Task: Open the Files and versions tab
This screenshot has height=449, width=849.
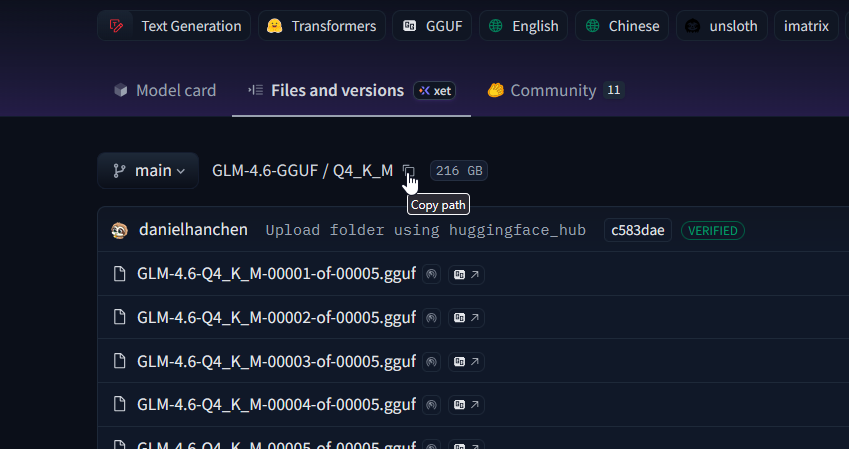Action: tap(351, 90)
